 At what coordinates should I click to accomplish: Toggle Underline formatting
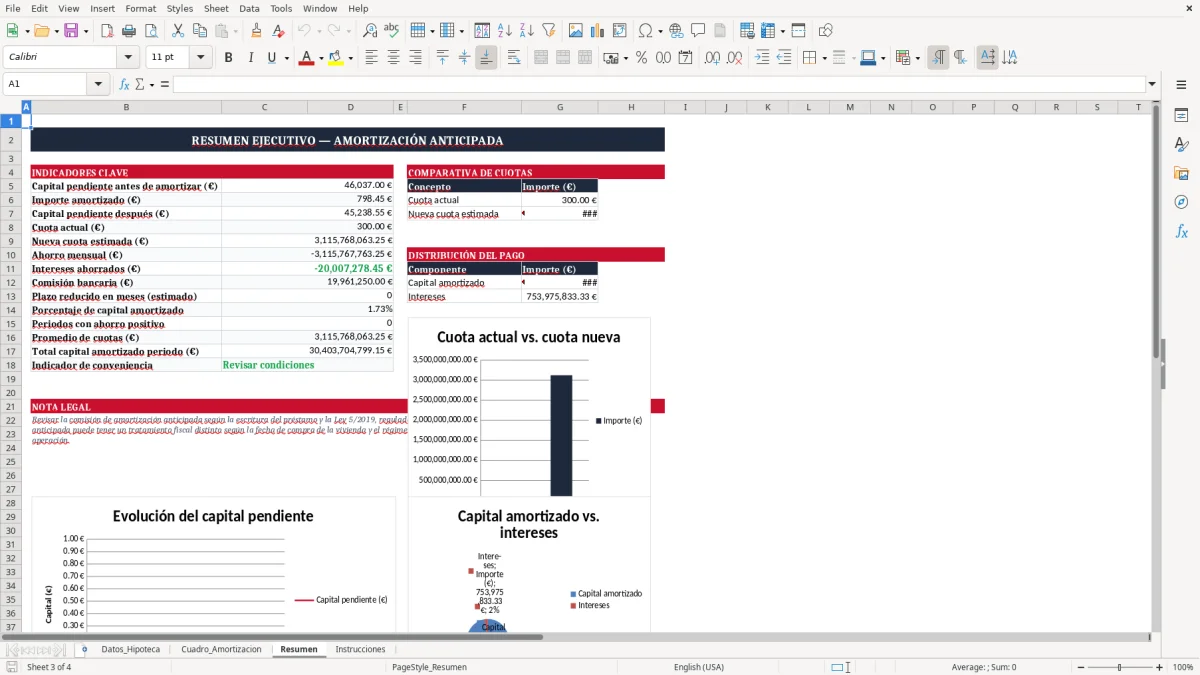coord(271,58)
